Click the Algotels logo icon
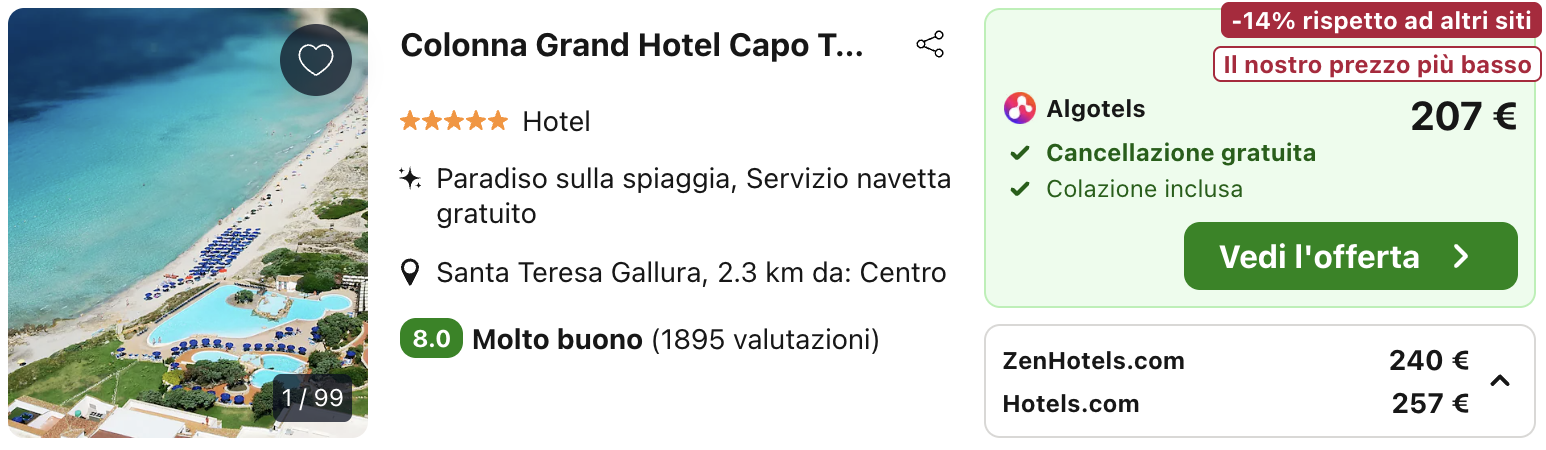Viewport: 1546px width, 450px height. click(1020, 108)
